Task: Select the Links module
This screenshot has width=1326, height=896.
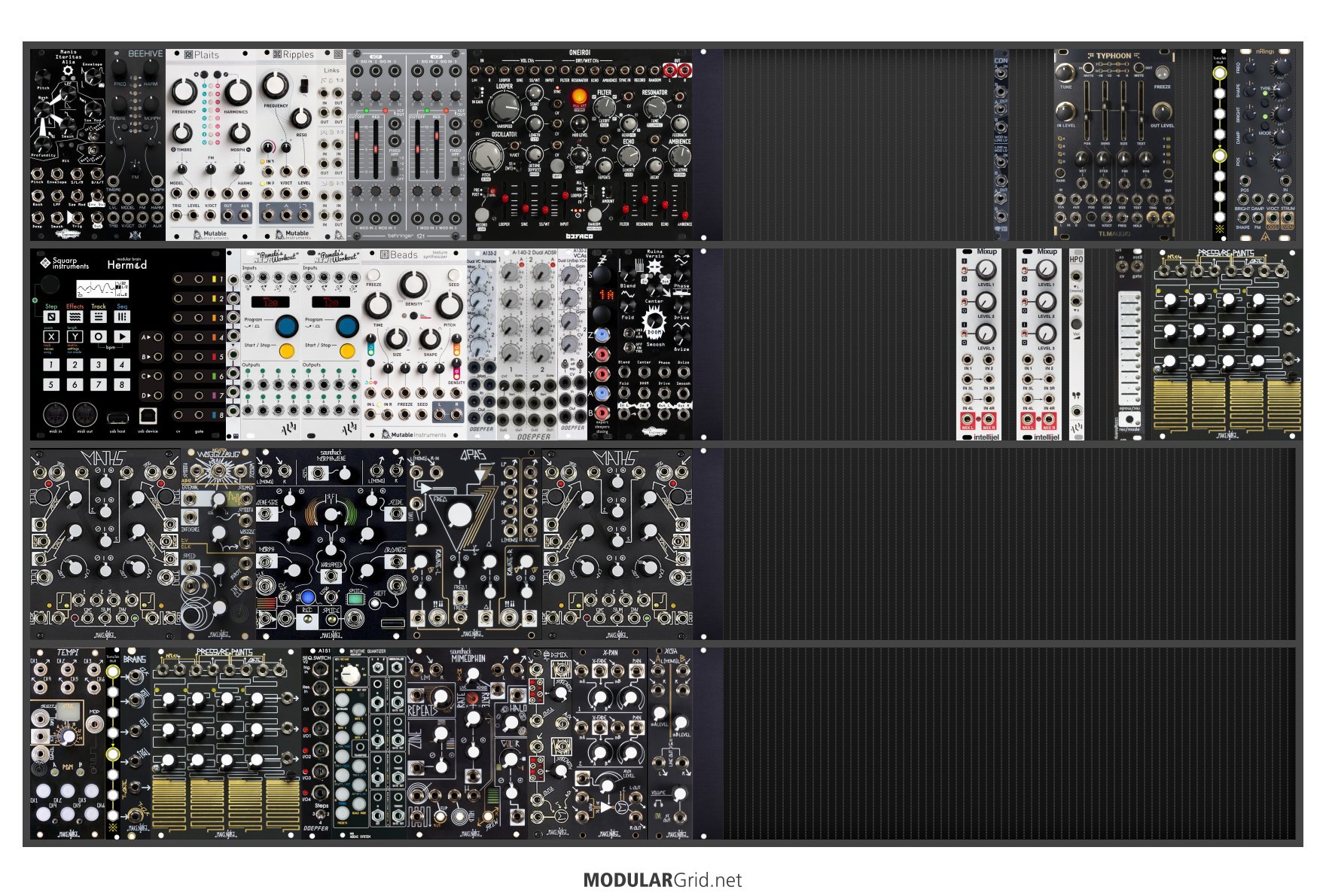Action: pos(331,145)
